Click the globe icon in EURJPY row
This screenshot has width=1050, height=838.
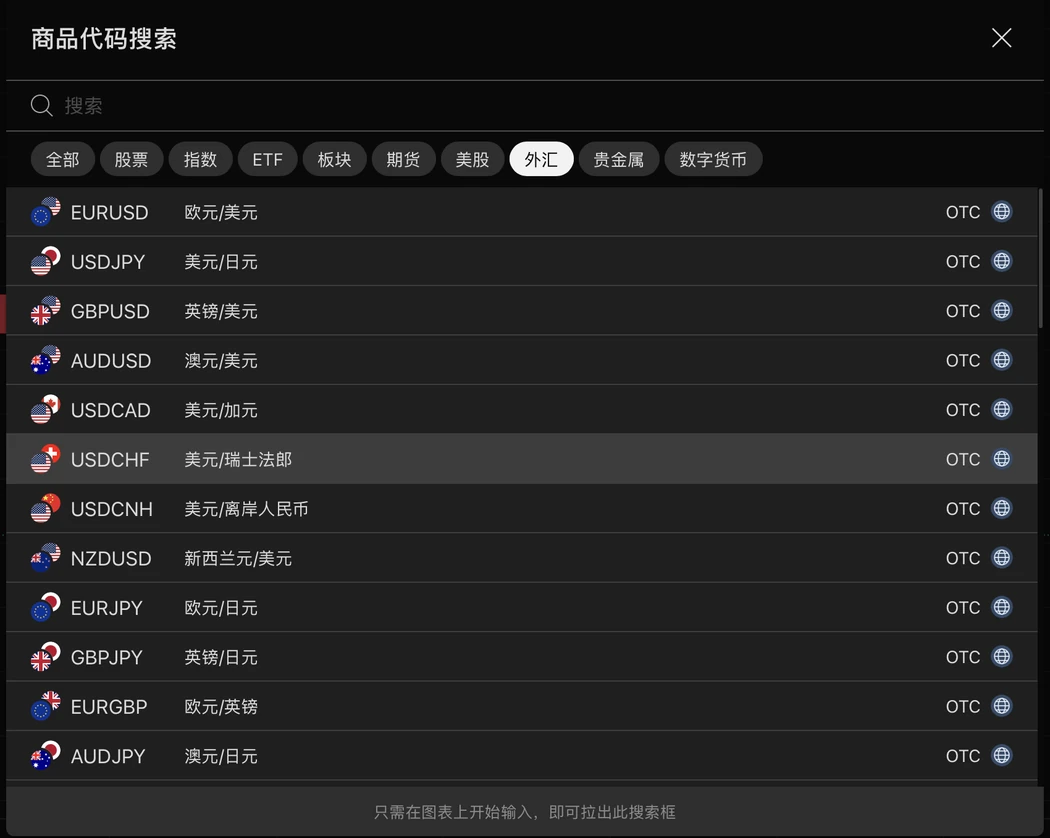coord(1002,608)
